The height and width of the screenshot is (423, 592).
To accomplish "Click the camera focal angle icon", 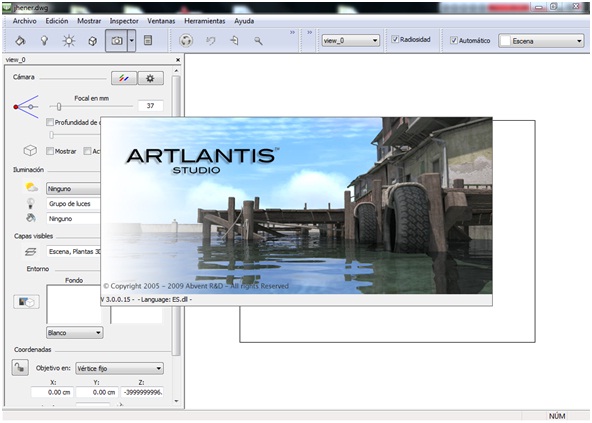I will [x=26, y=107].
